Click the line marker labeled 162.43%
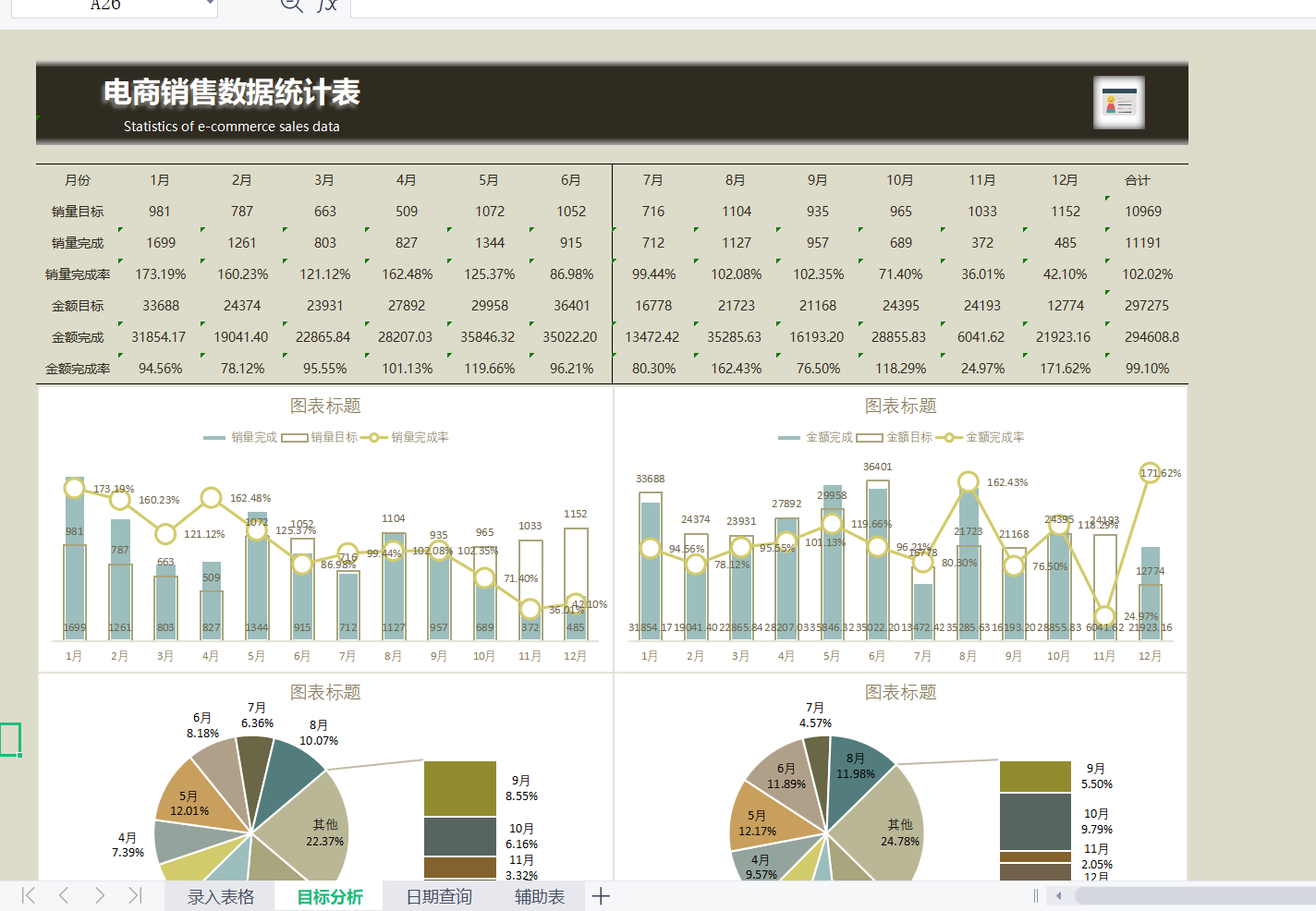 point(968,481)
